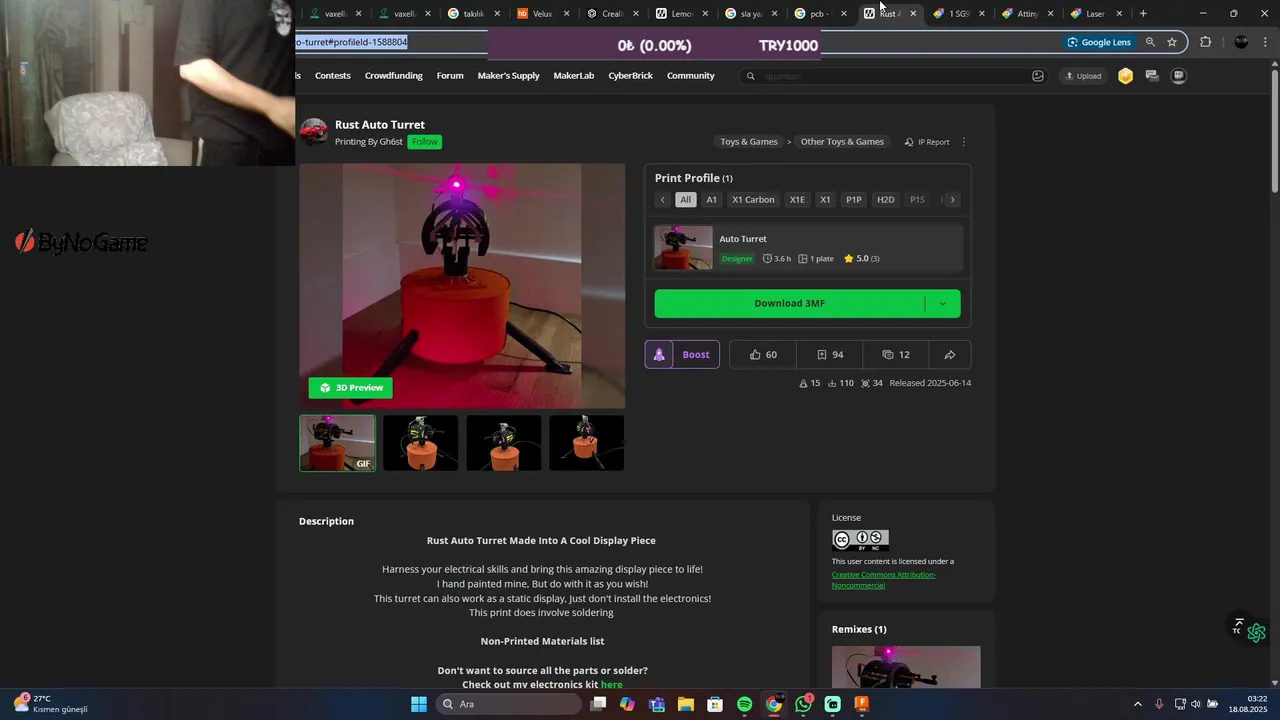Select the H2D printer filter tab

click(x=886, y=200)
